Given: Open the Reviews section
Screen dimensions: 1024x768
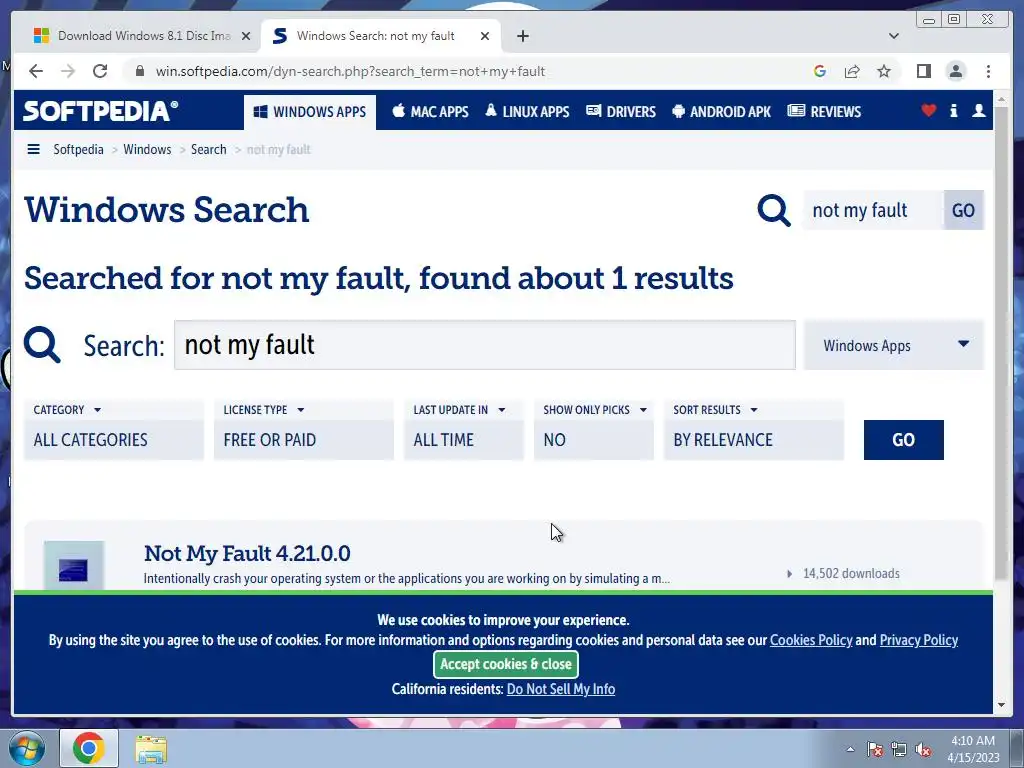Looking at the screenshot, I should click(x=824, y=112).
